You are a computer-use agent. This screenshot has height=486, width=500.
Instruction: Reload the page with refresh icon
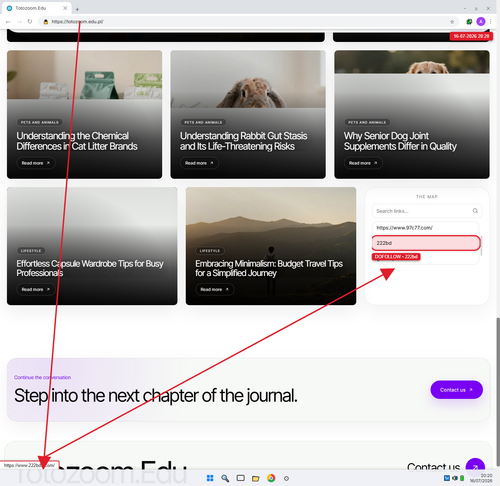(30, 22)
